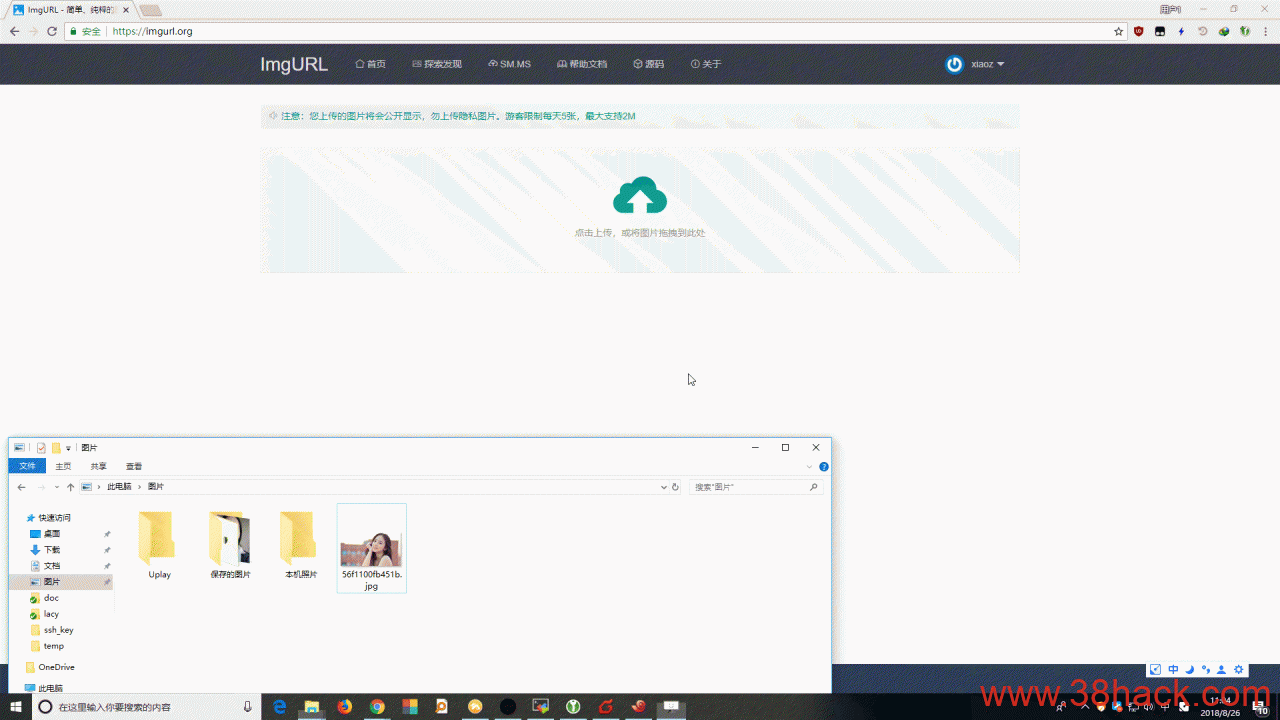
Task: Open the Explorer help icon
Action: tap(824, 466)
